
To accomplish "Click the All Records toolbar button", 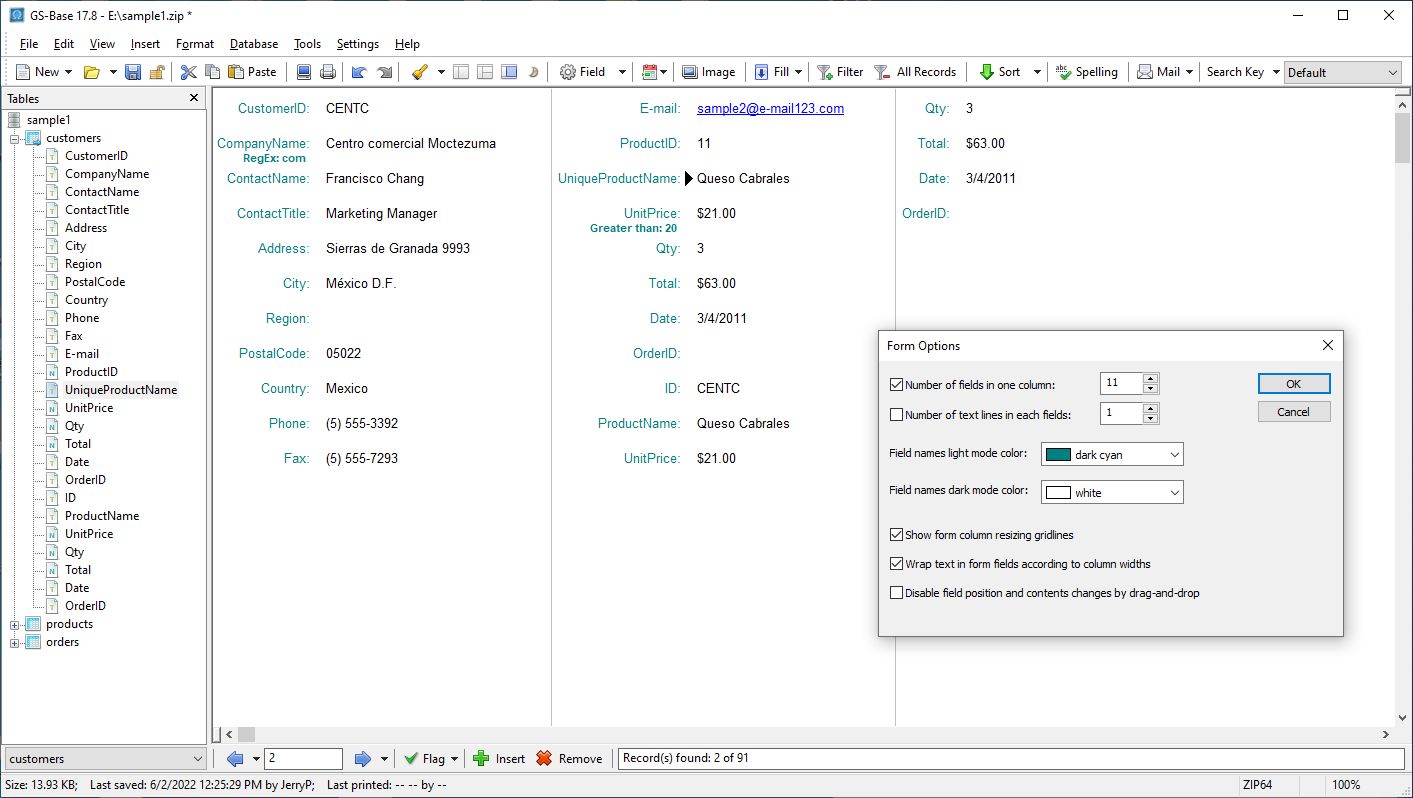I will click(x=915, y=72).
